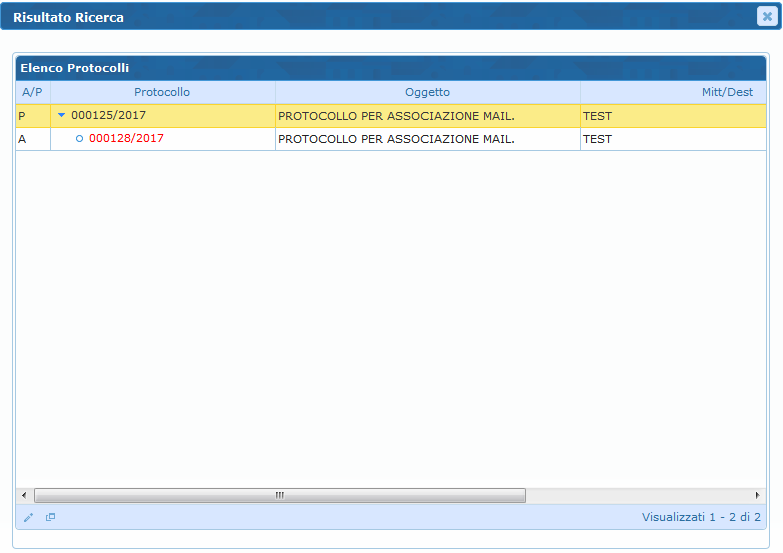Click scroll left arrow on horizontal scrollbar
The image size is (783, 553).
(x=23, y=495)
